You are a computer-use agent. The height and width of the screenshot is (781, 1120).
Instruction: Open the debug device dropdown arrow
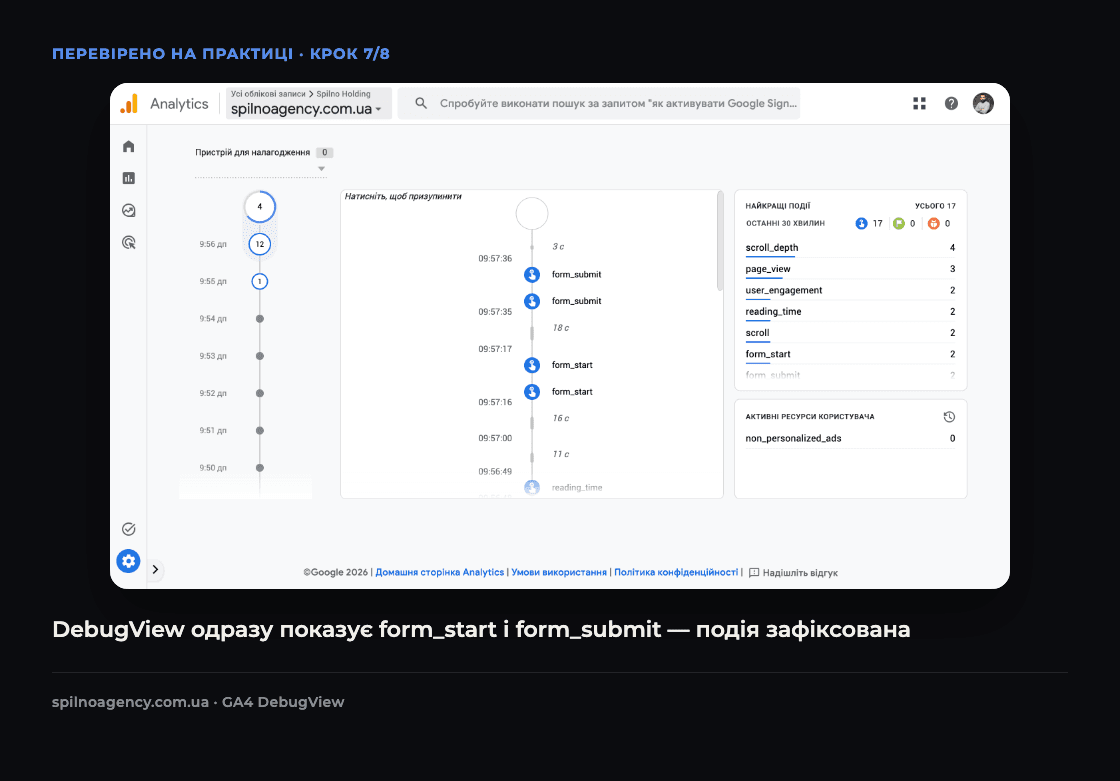(321, 169)
